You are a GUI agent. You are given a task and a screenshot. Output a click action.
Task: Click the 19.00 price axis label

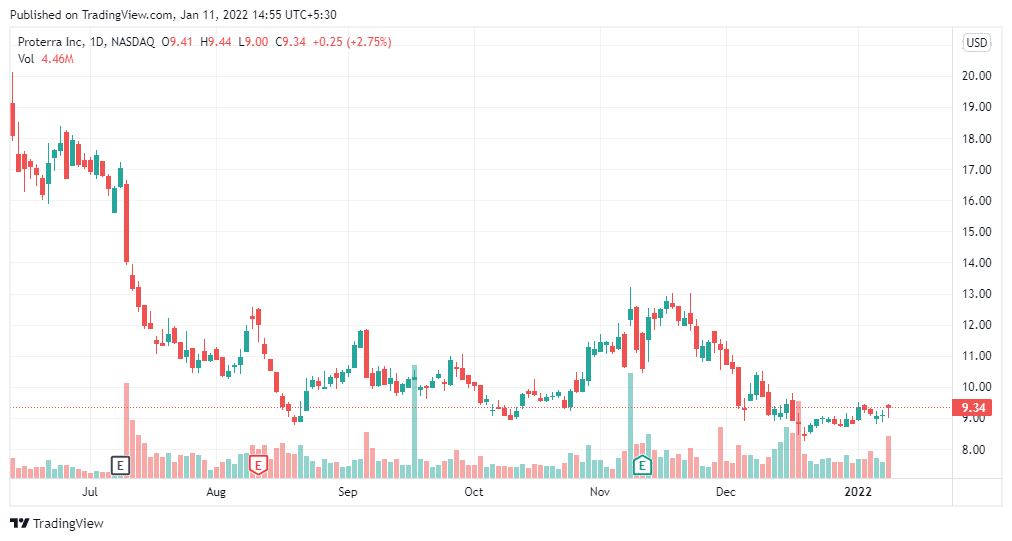pyautogui.click(x=977, y=107)
